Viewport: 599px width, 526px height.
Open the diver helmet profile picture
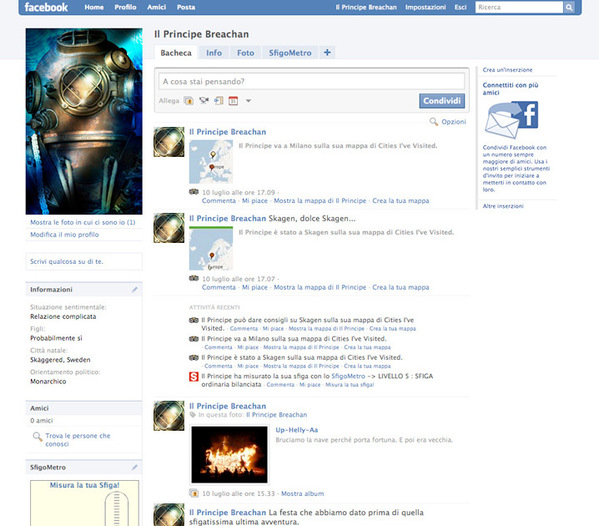pos(84,121)
